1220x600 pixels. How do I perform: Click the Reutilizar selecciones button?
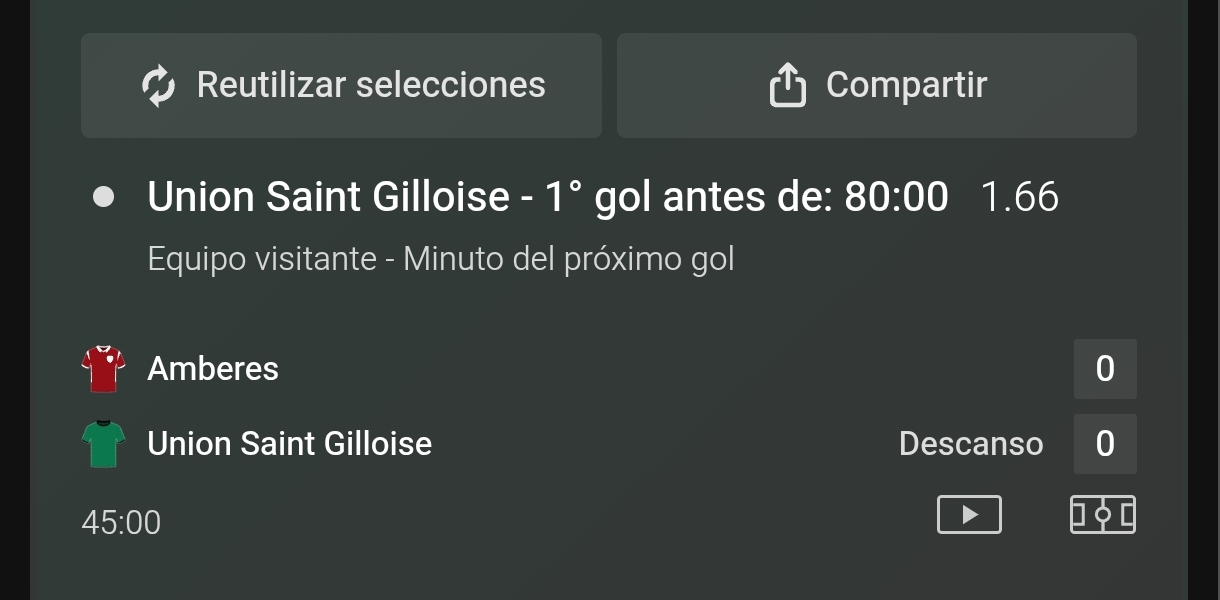point(341,85)
